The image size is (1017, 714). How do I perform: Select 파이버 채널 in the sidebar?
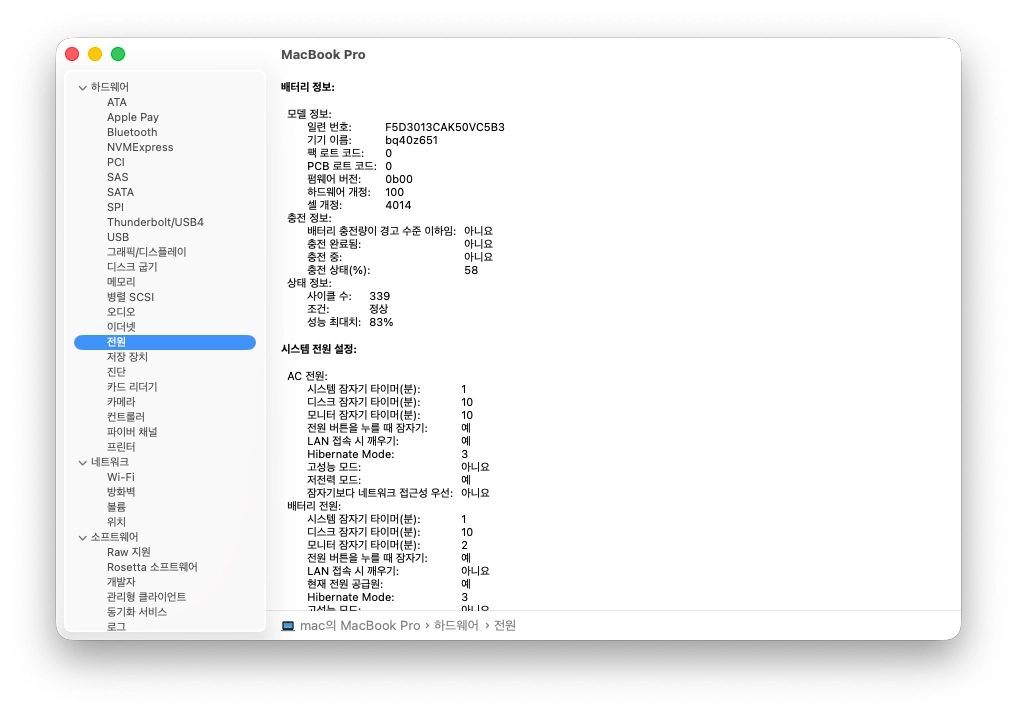pos(132,432)
